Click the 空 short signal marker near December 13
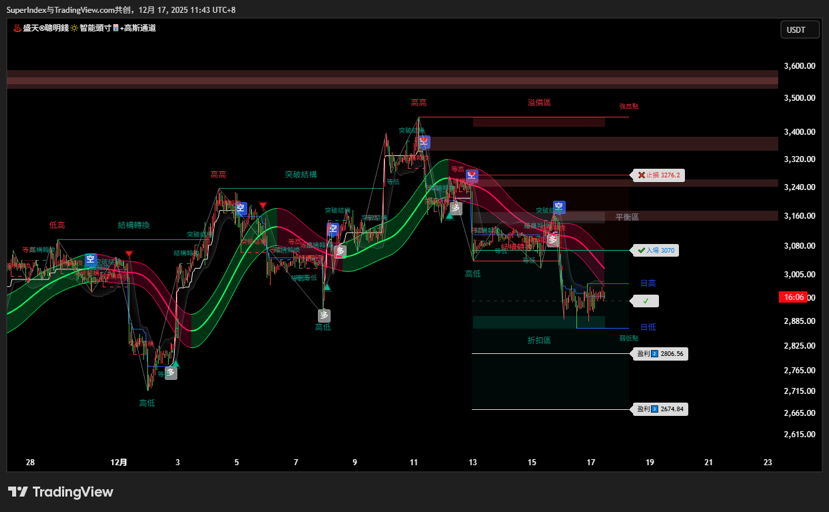The height and width of the screenshot is (512, 829). click(x=471, y=176)
